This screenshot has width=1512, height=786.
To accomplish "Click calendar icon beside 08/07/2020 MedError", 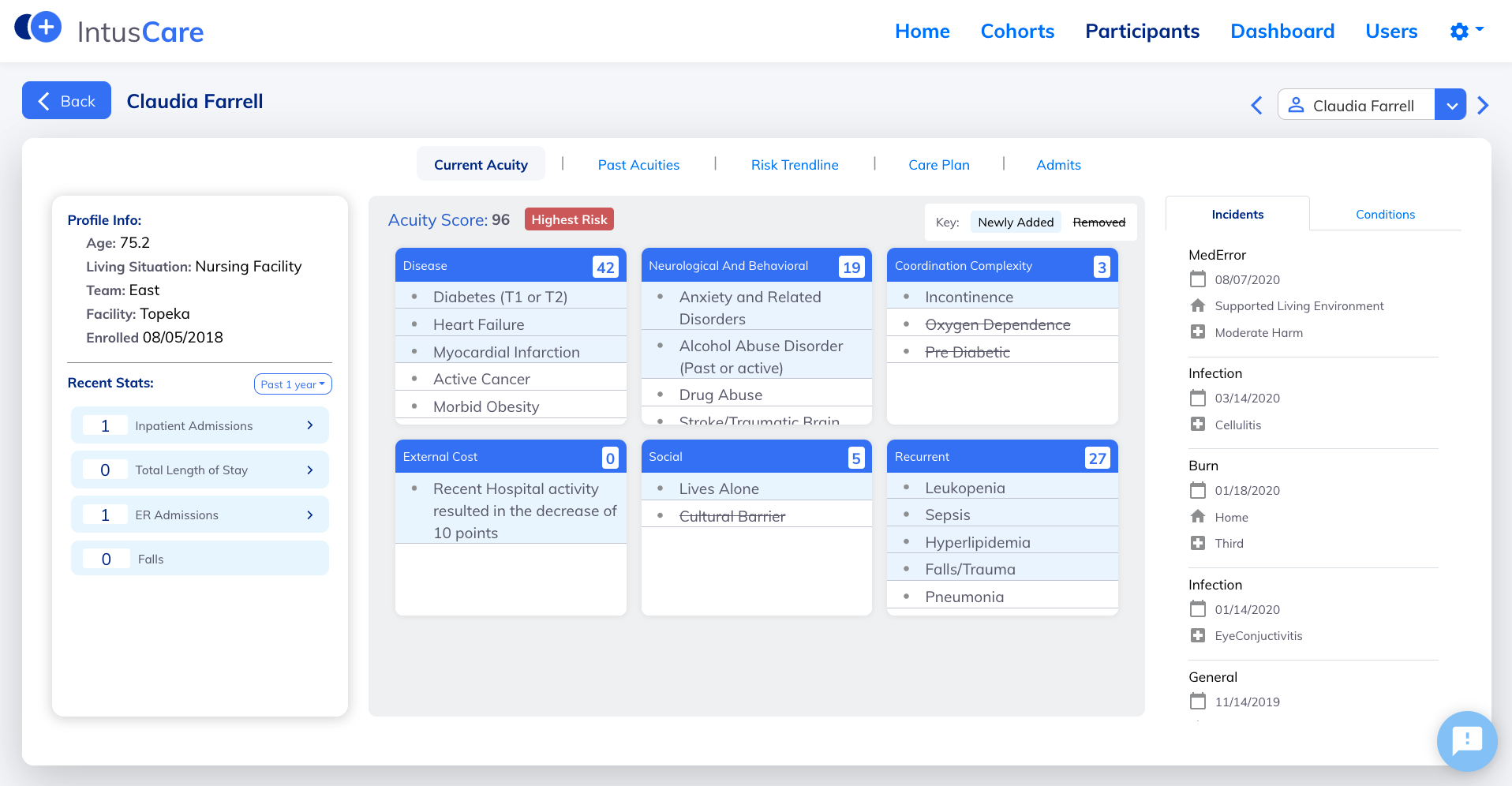I will [x=1198, y=279].
